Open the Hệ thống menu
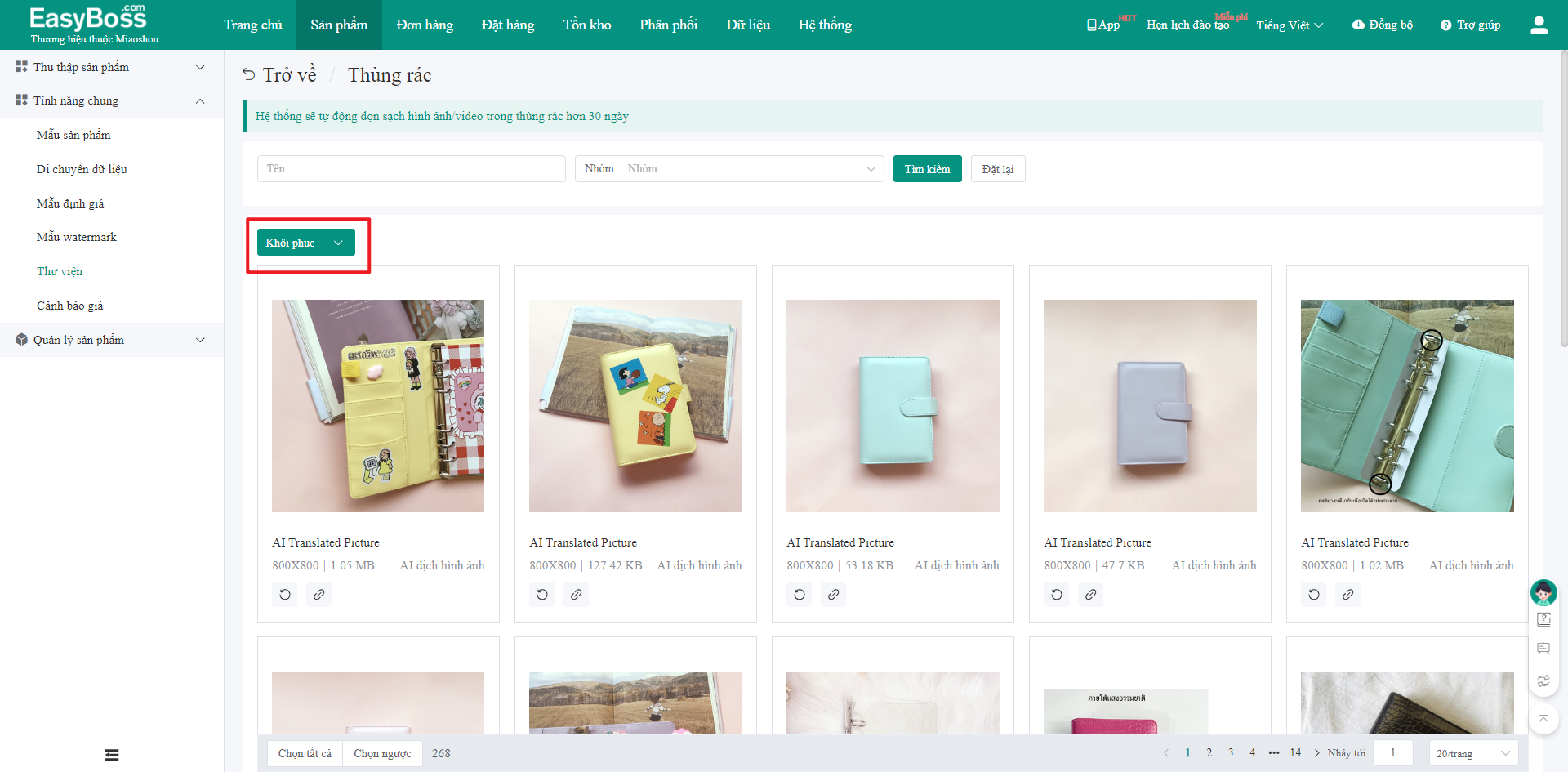This screenshot has width=1568, height=772. (x=825, y=25)
